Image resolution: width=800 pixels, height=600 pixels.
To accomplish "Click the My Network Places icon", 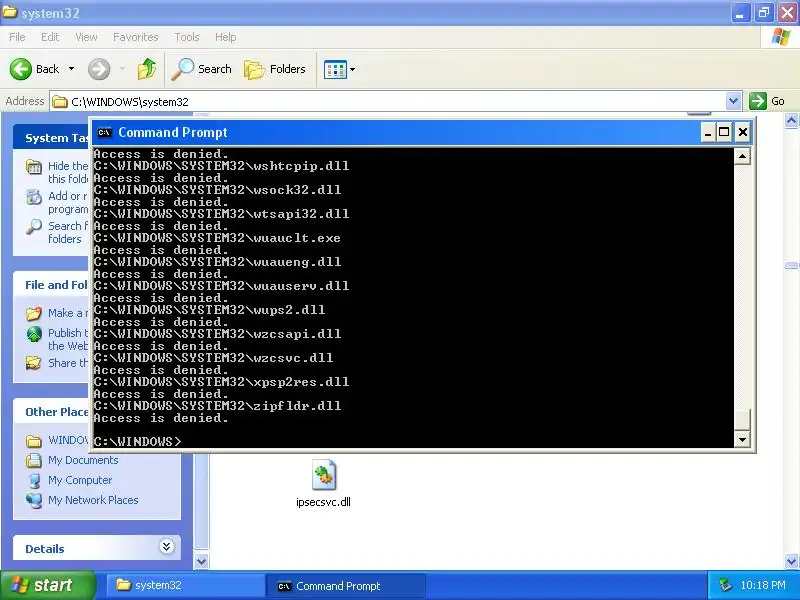I will coord(34,501).
